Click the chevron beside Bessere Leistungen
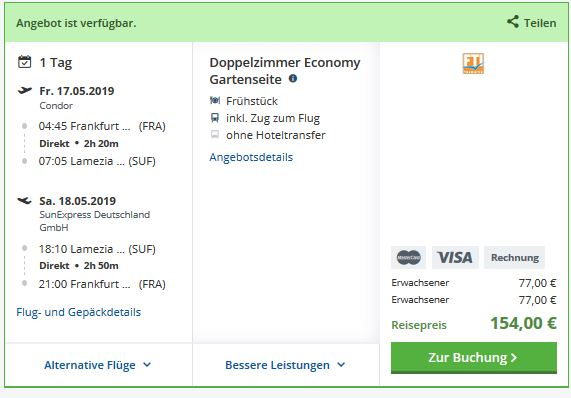 (x=341, y=364)
